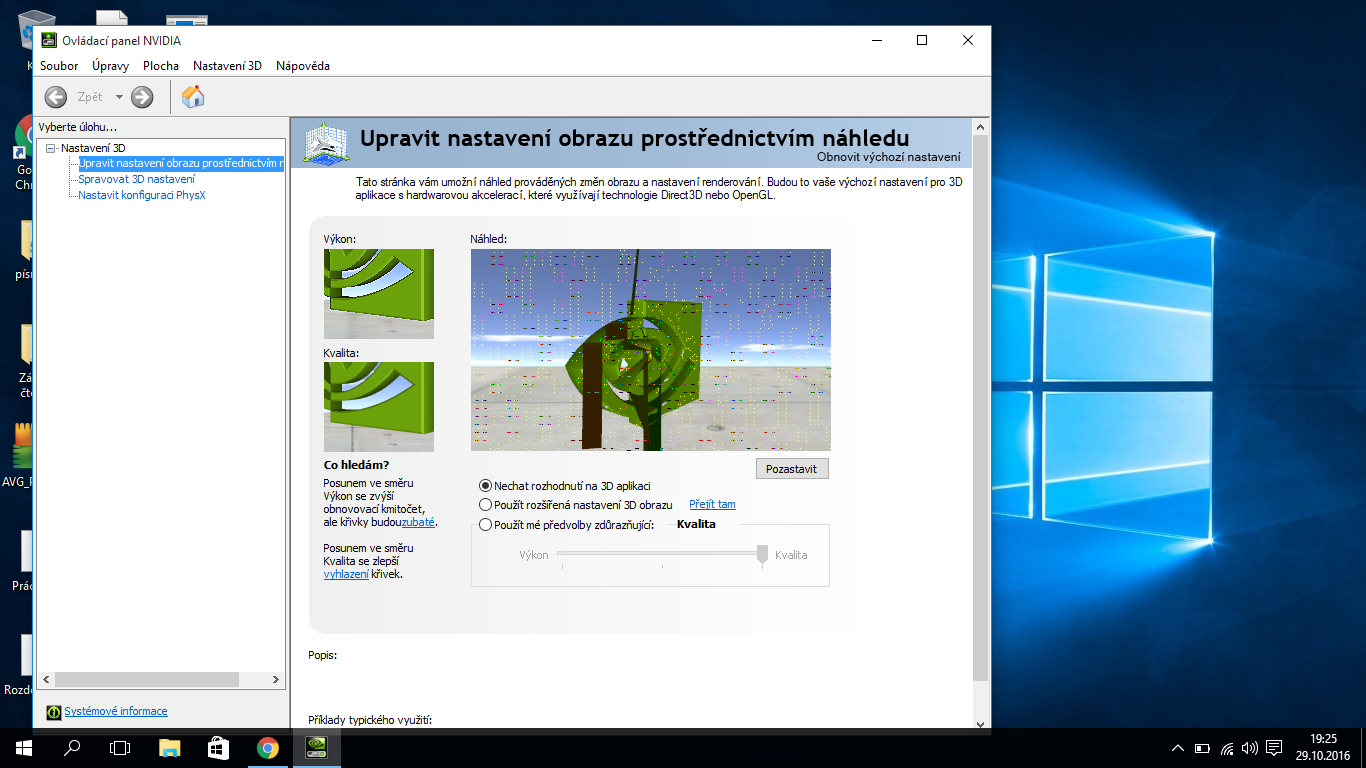The image size is (1366, 768).
Task: Click the 'Přejít tam' link
Action: pyautogui.click(x=712, y=505)
